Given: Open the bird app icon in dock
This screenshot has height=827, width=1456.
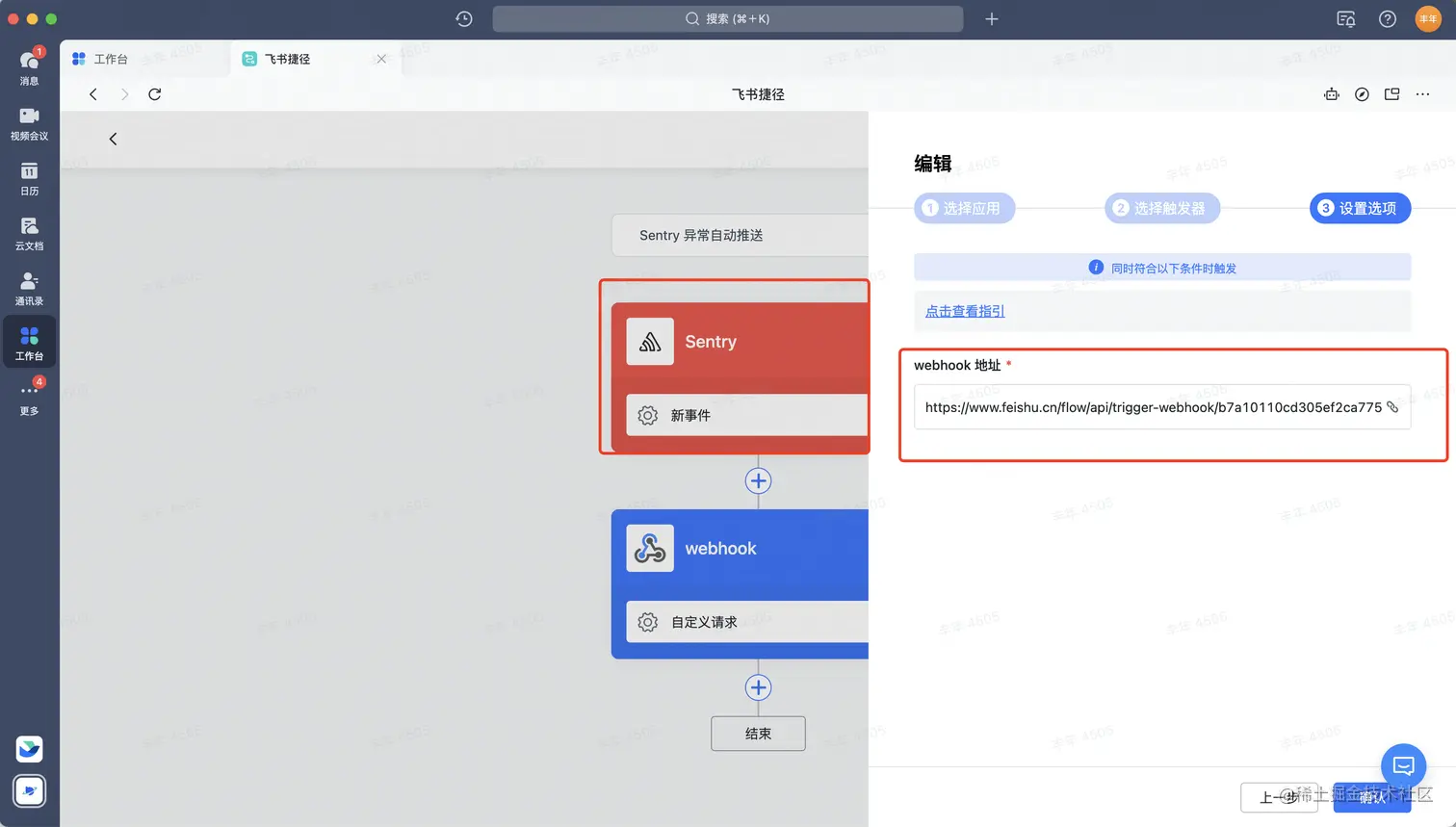Looking at the screenshot, I should click(30, 748).
